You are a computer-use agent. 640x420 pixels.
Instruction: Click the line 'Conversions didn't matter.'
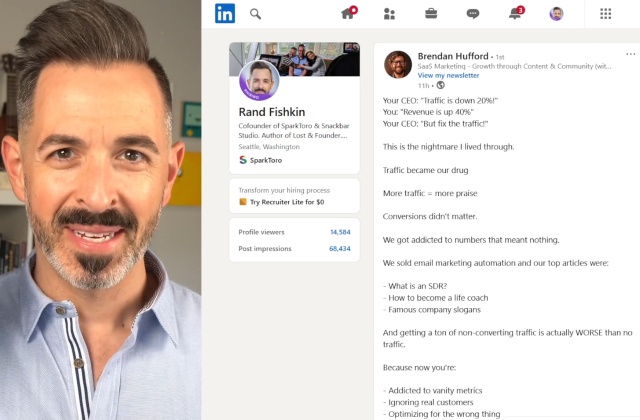click(x=430, y=216)
